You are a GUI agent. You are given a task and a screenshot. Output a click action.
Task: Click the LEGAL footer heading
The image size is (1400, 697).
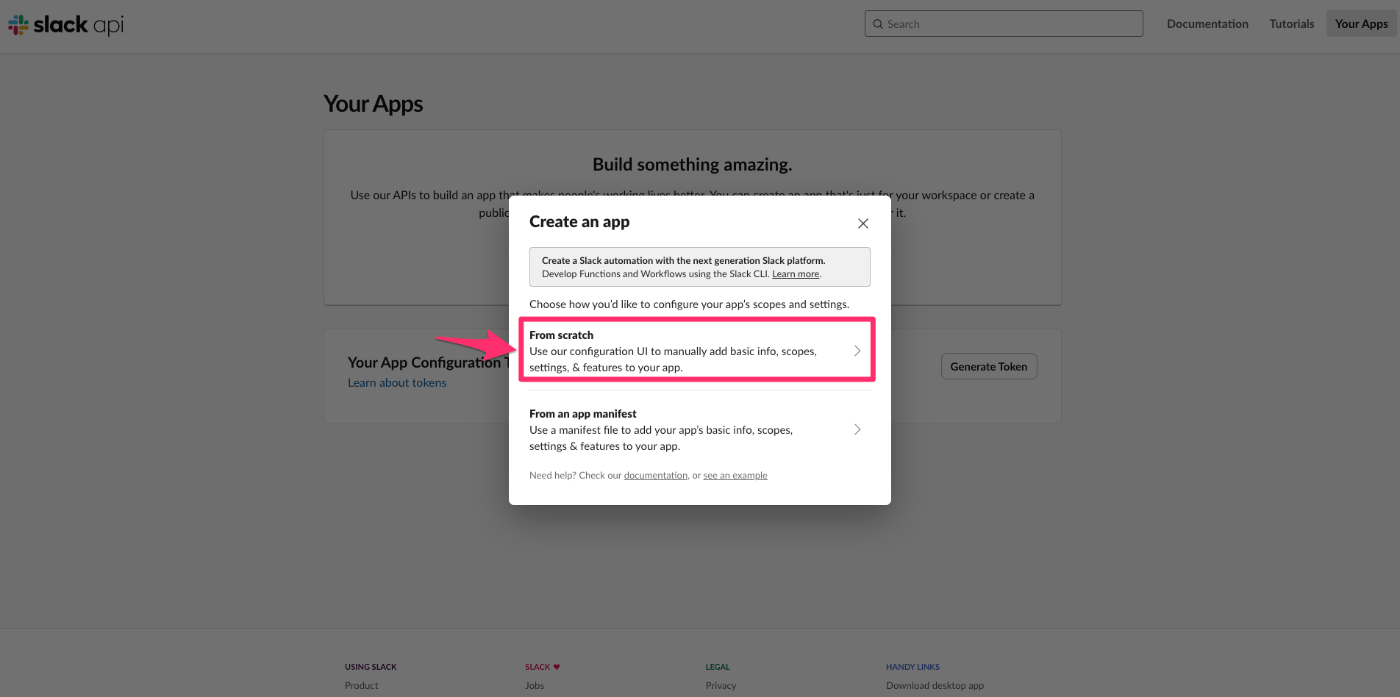tap(717, 667)
